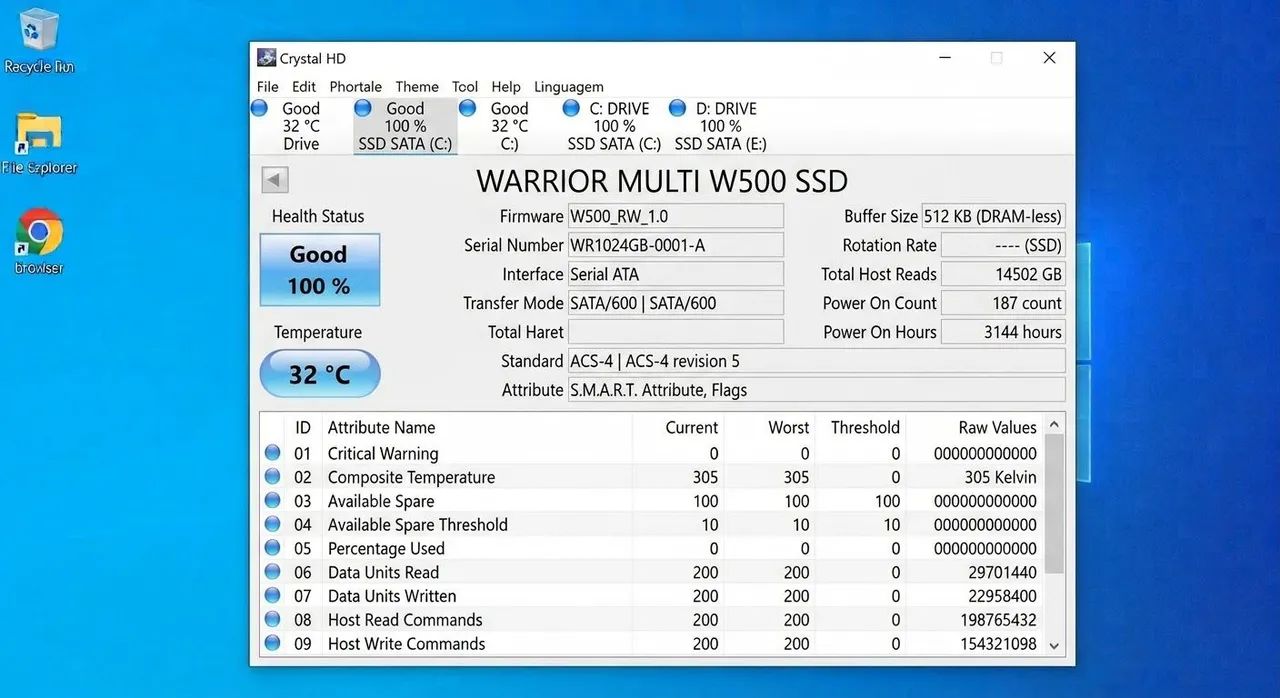Select Available Spare row status orb
Screen dimensions: 1280x698
tap(272, 501)
